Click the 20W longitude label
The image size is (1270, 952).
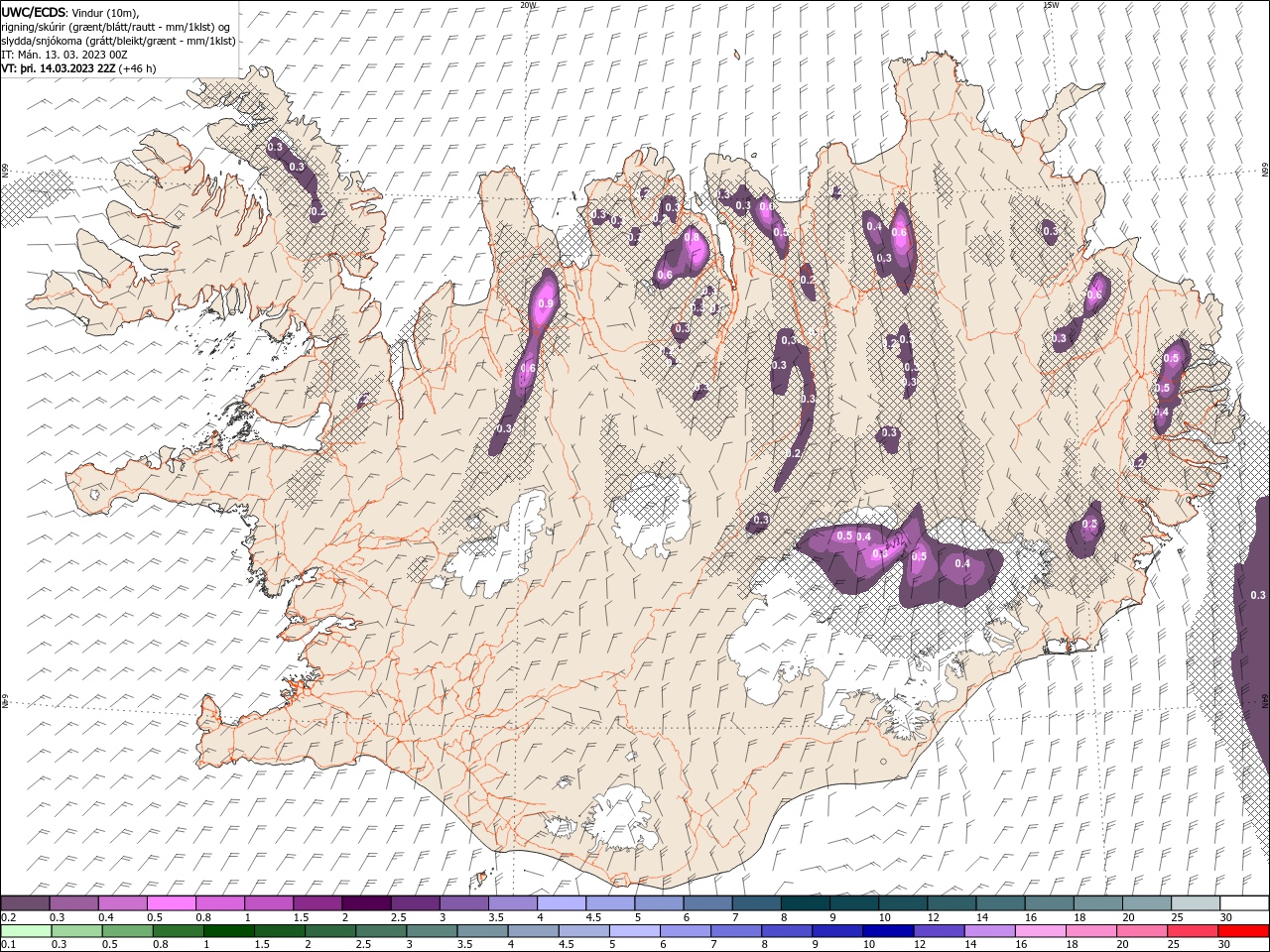[528, 5]
